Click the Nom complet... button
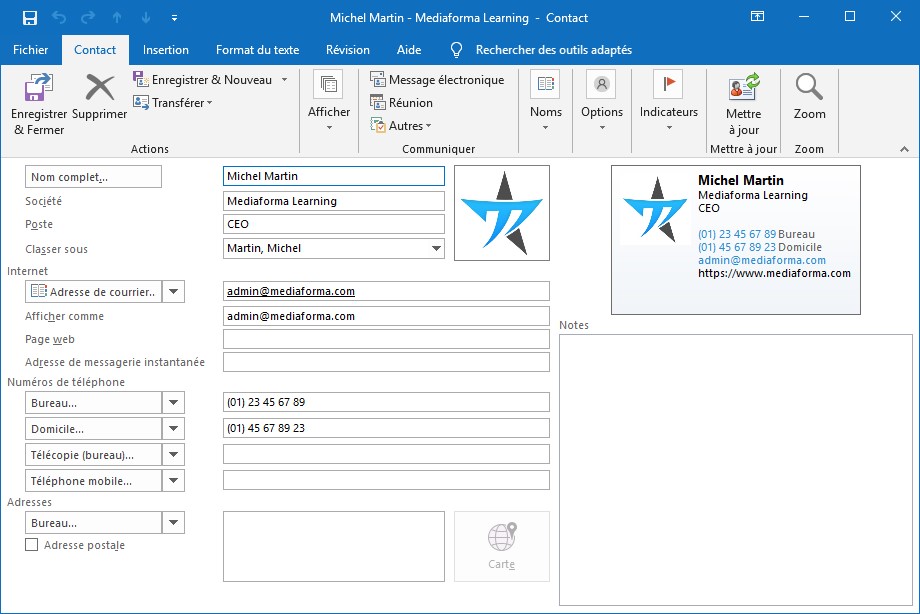 pos(93,177)
